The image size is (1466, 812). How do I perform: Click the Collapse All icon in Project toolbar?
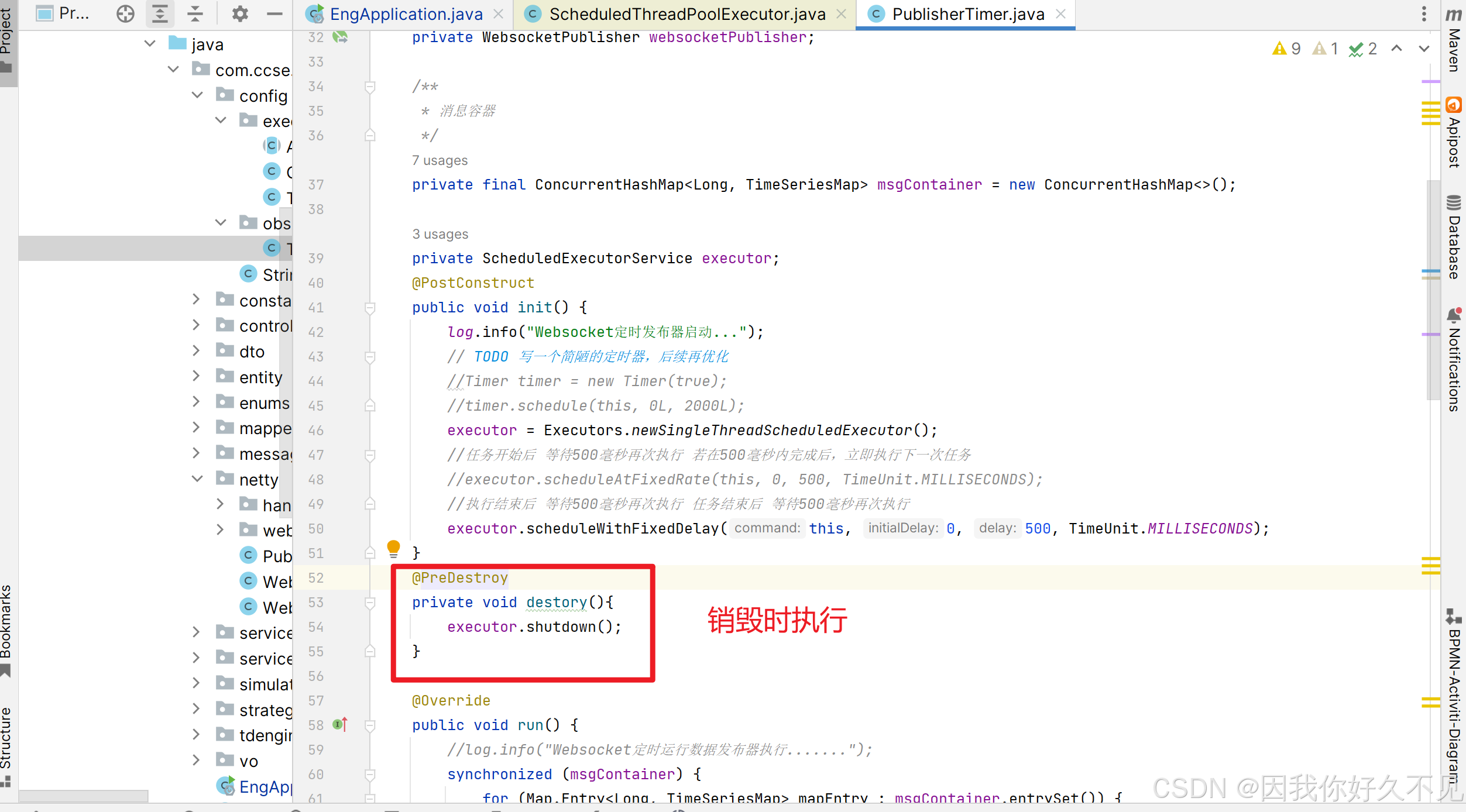point(195,13)
